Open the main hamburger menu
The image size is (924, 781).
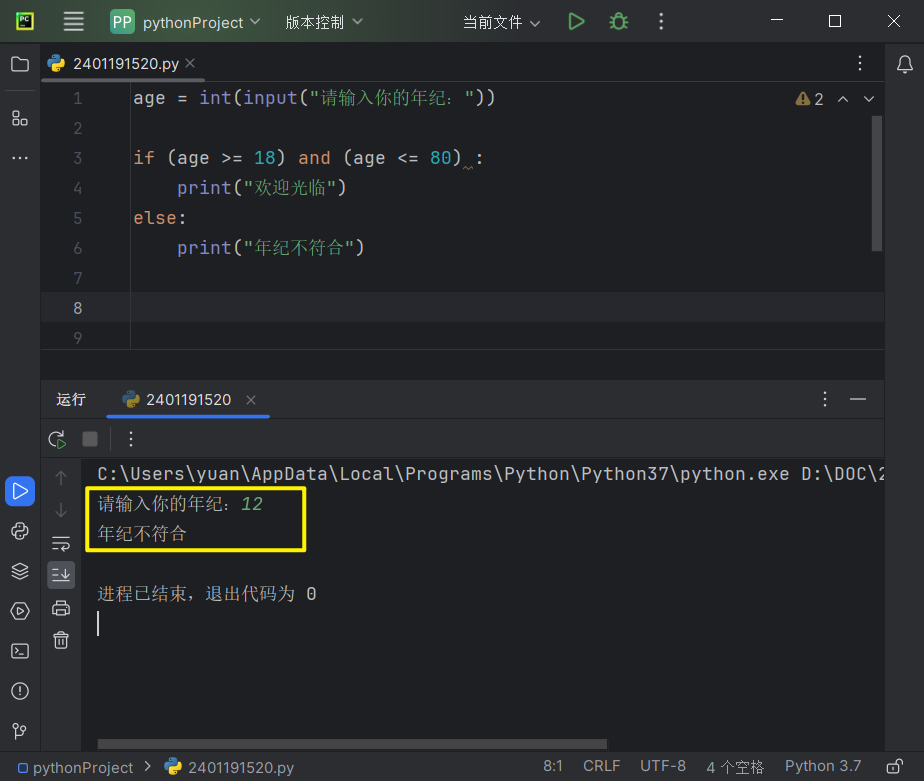(x=74, y=22)
